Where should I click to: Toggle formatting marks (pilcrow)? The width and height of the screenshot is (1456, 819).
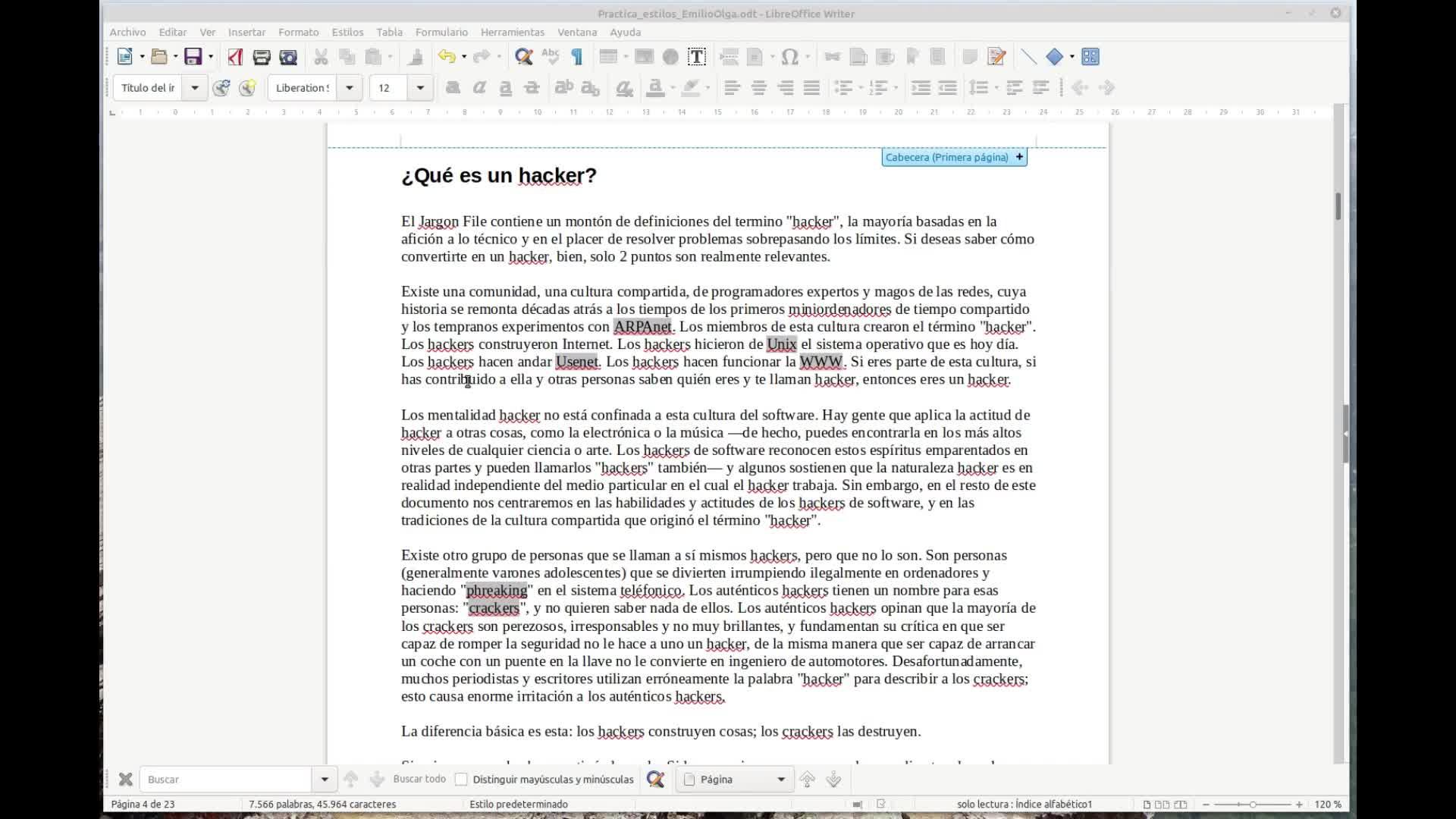(576, 57)
